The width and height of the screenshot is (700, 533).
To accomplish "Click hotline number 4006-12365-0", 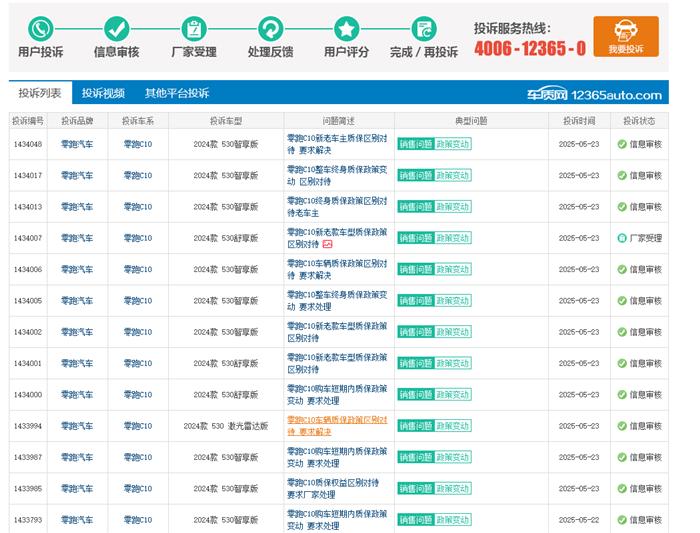I will click(x=530, y=48).
